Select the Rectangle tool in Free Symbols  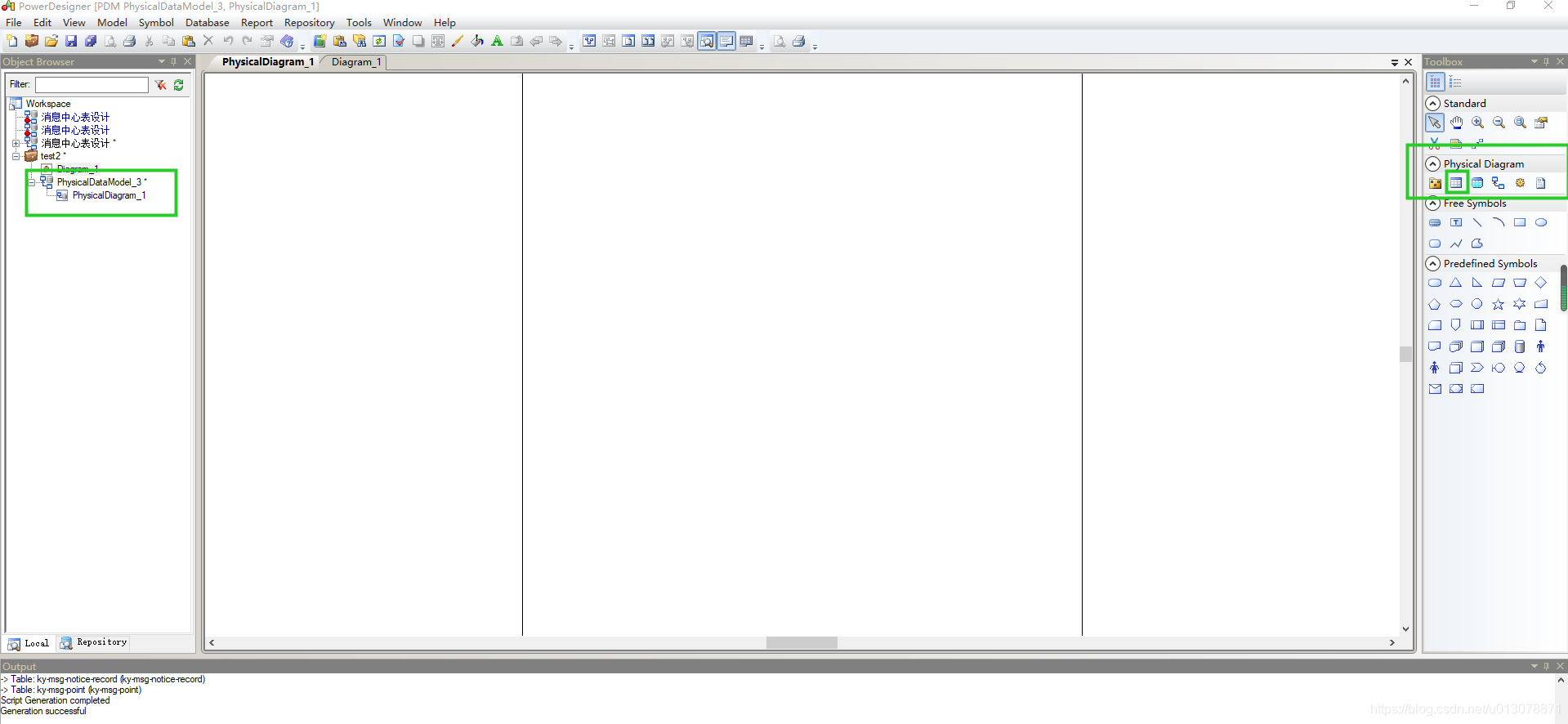(x=1520, y=222)
